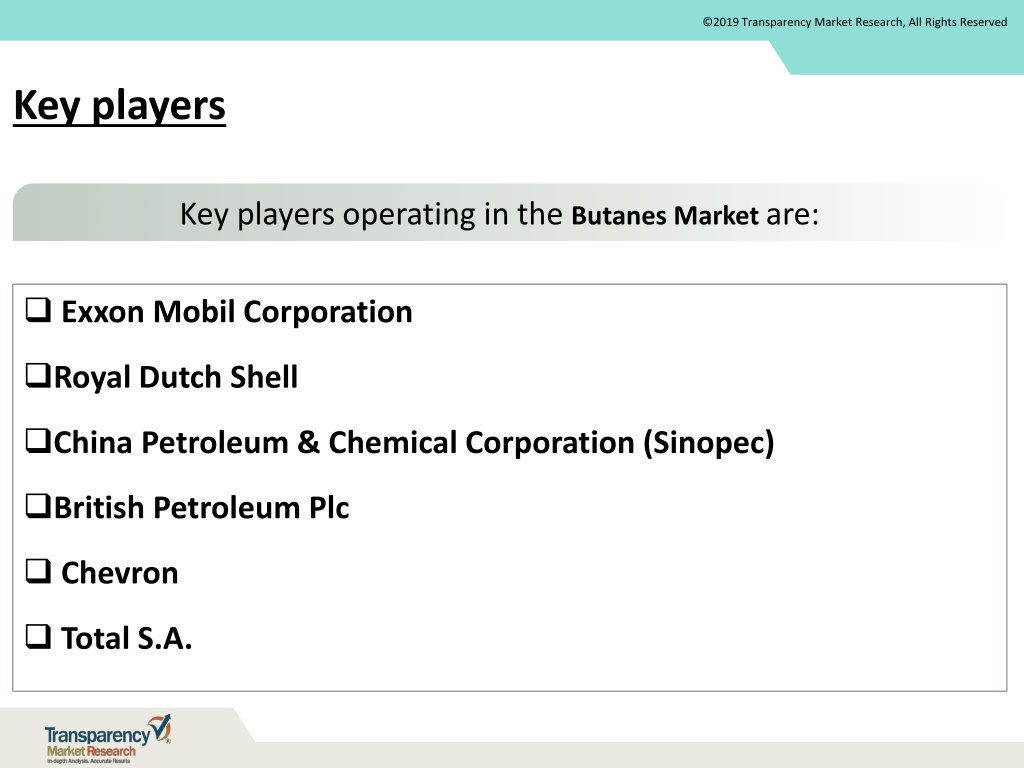Tick the box beside Royal Dutch Shell
The height and width of the screenshot is (768, 1024).
coord(38,376)
